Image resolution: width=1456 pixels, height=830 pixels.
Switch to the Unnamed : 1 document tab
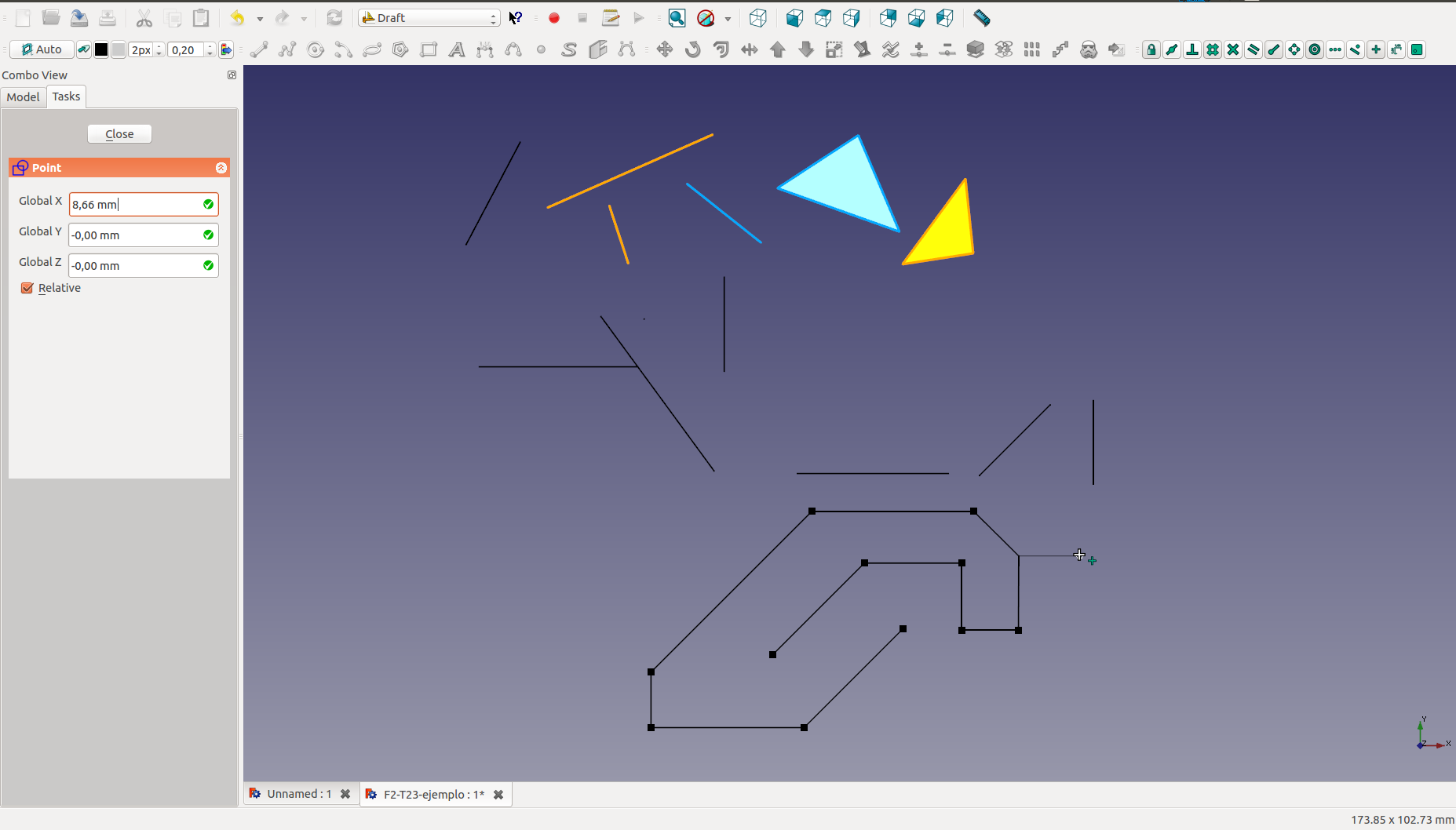pyautogui.click(x=298, y=794)
